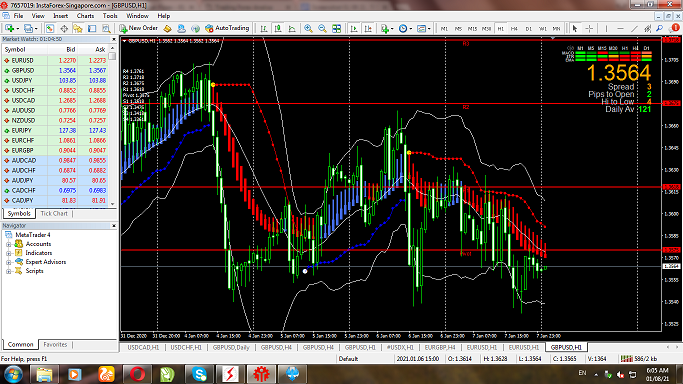Open the Profiles toolbar icon
The width and height of the screenshot is (683, 384).
click(x=28, y=28)
